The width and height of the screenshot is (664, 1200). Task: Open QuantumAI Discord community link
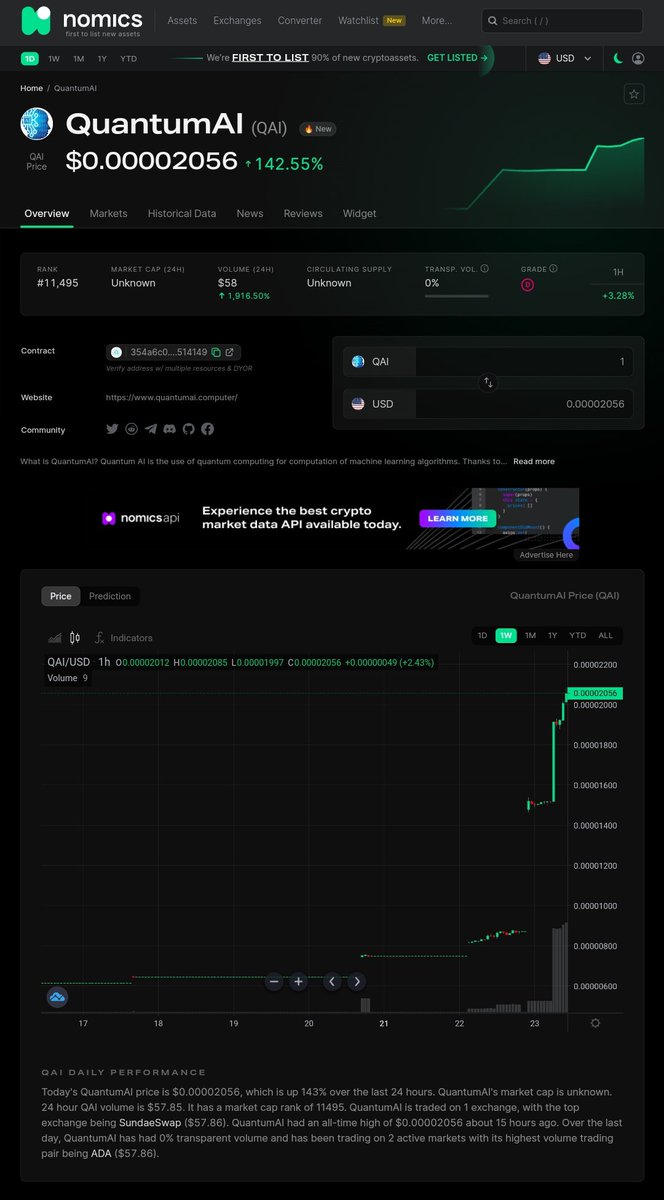click(x=170, y=429)
